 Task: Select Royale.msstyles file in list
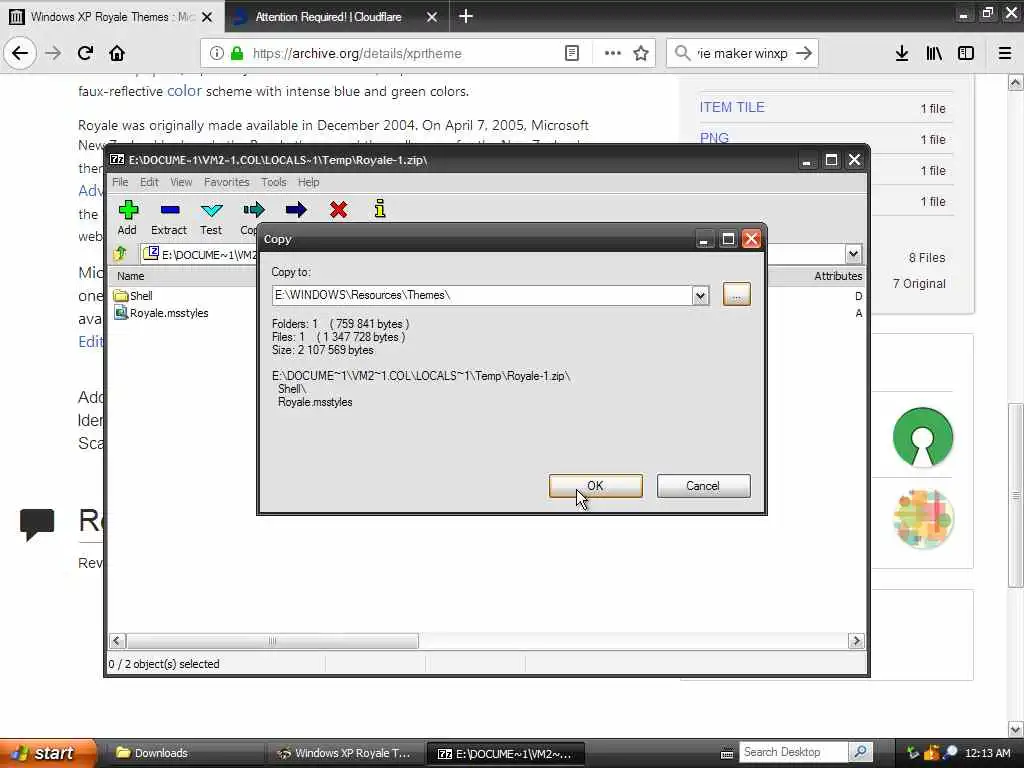point(161,313)
